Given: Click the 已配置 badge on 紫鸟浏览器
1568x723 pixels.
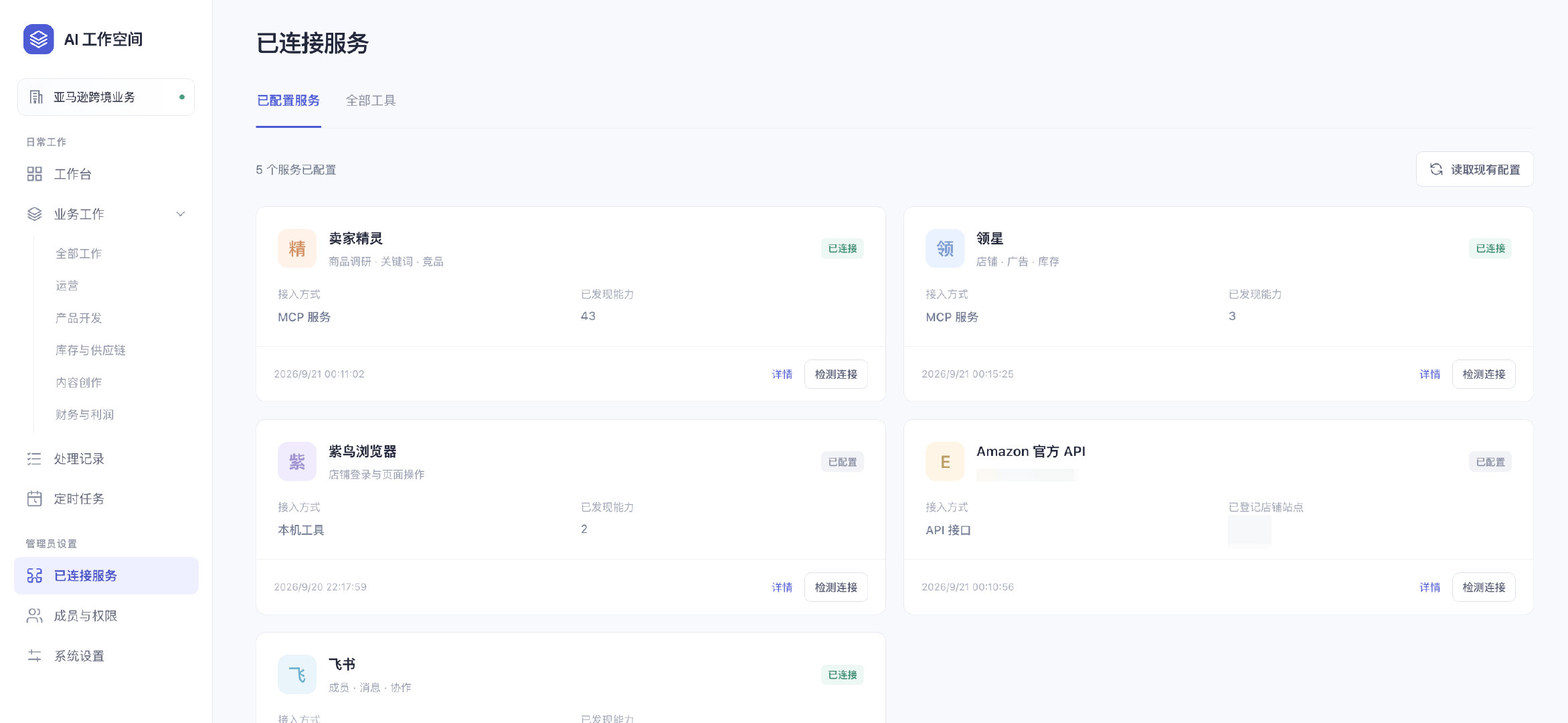Looking at the screenshot, I should [843, 462].
